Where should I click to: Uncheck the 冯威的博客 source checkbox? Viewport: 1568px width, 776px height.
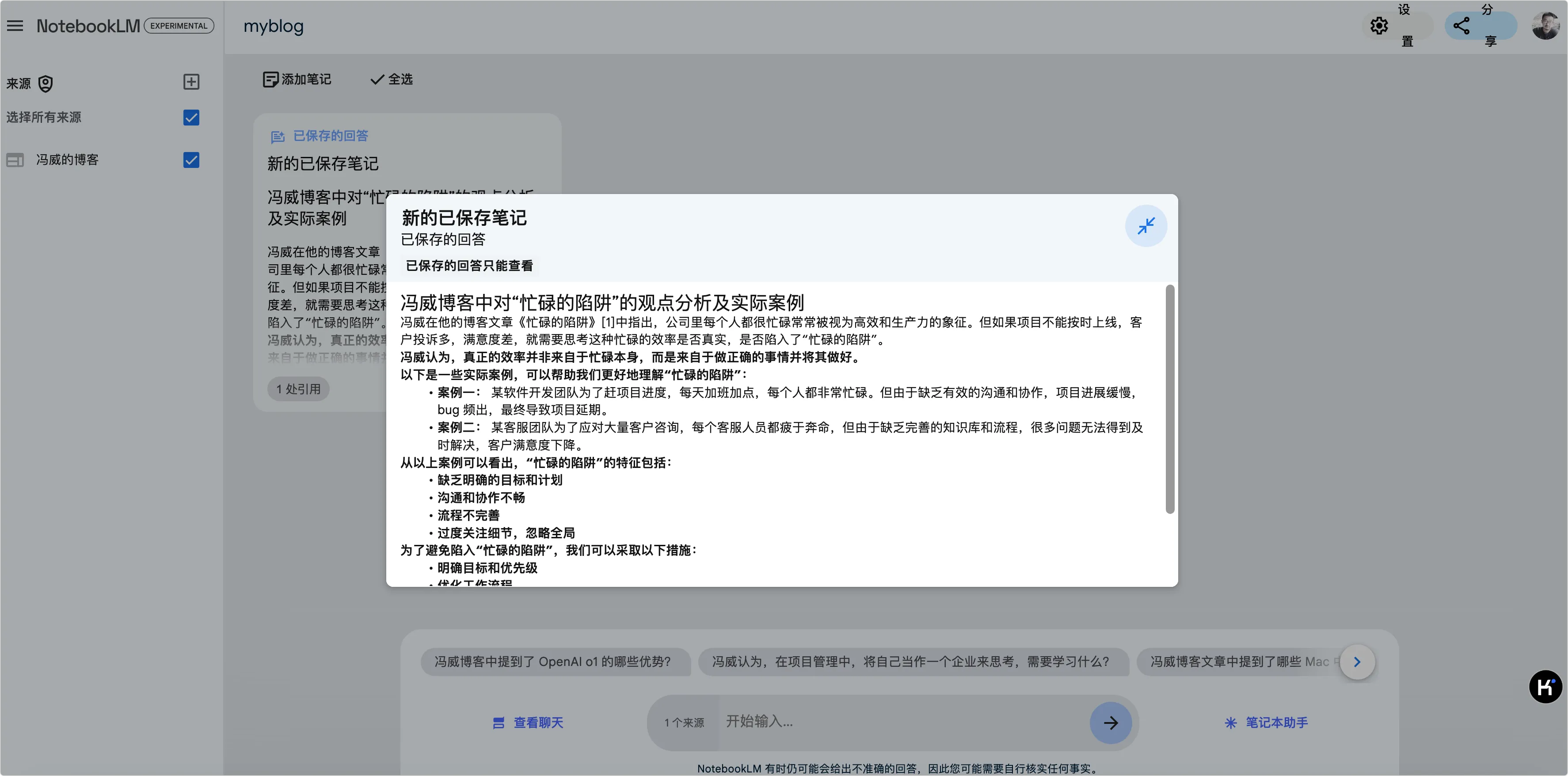[x=191, y=160]
